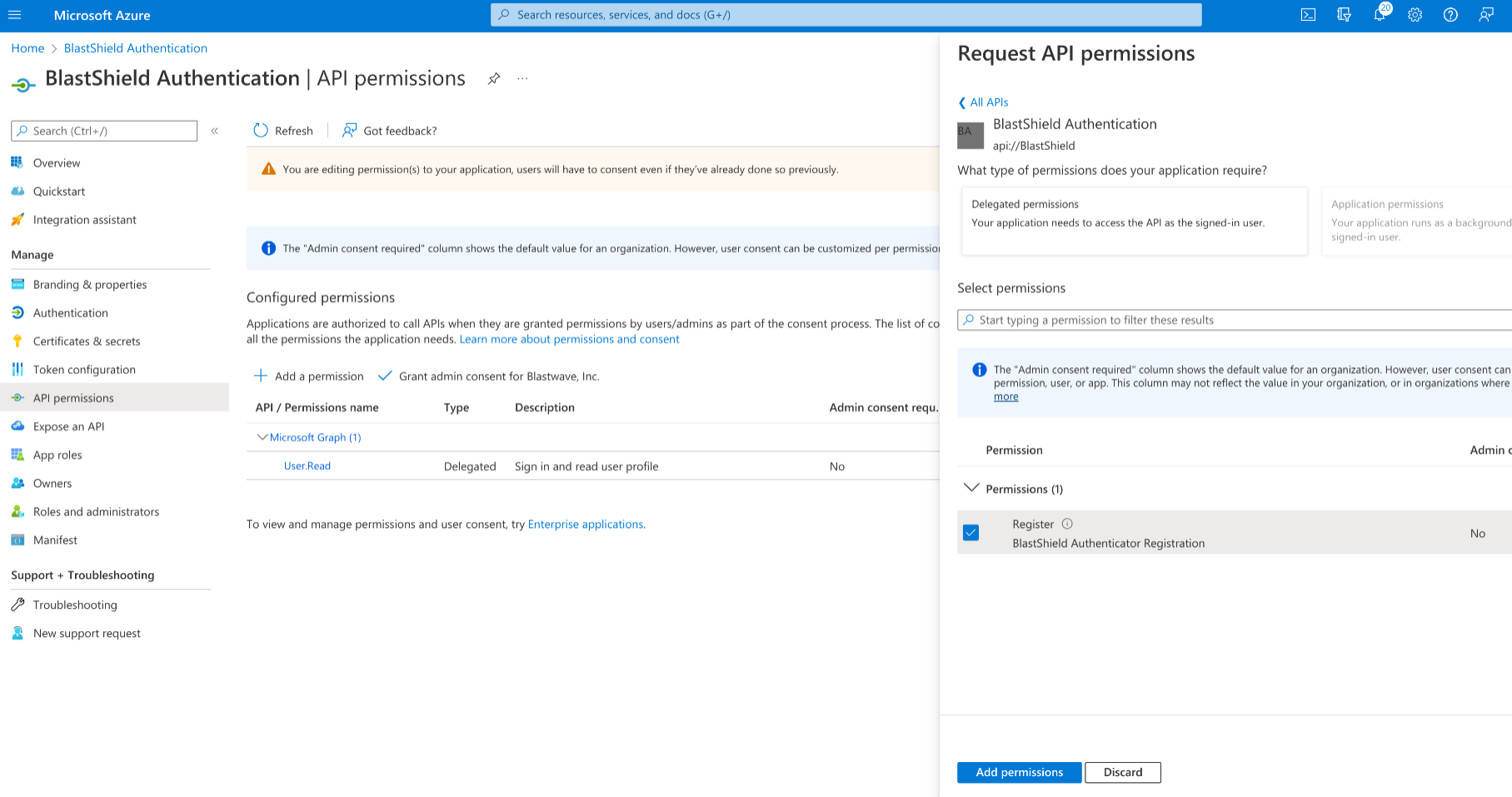Viewport: 1512px width, 797px height.
Task: Open the Overview blade
Action: [57, 162]
